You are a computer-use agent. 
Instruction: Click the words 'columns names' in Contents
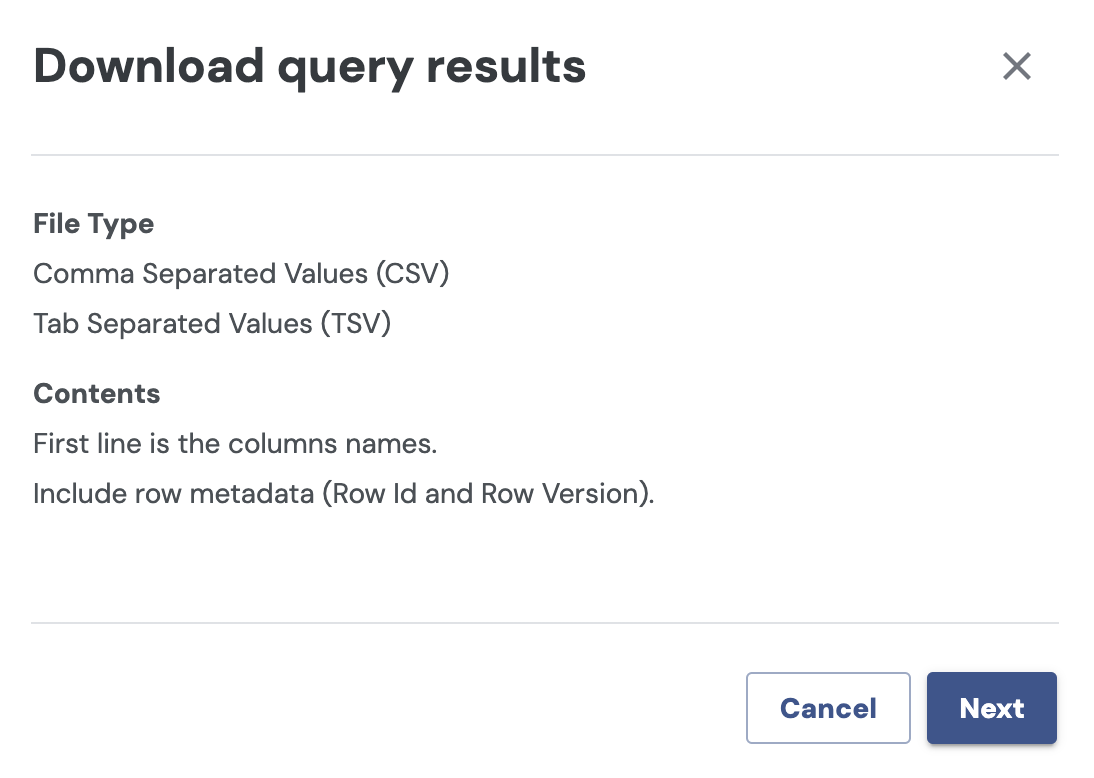(x=351, y=443)
